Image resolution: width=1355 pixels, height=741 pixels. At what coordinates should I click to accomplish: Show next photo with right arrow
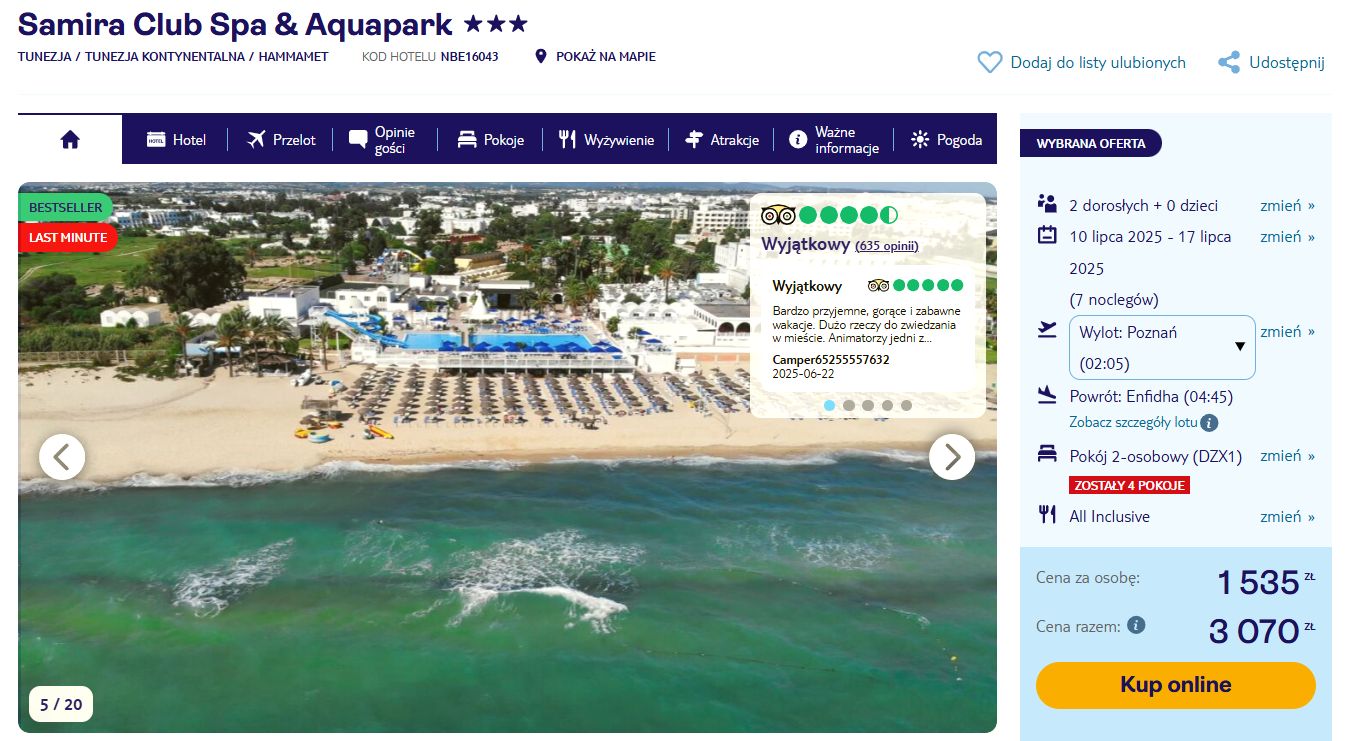coord(952,457)
